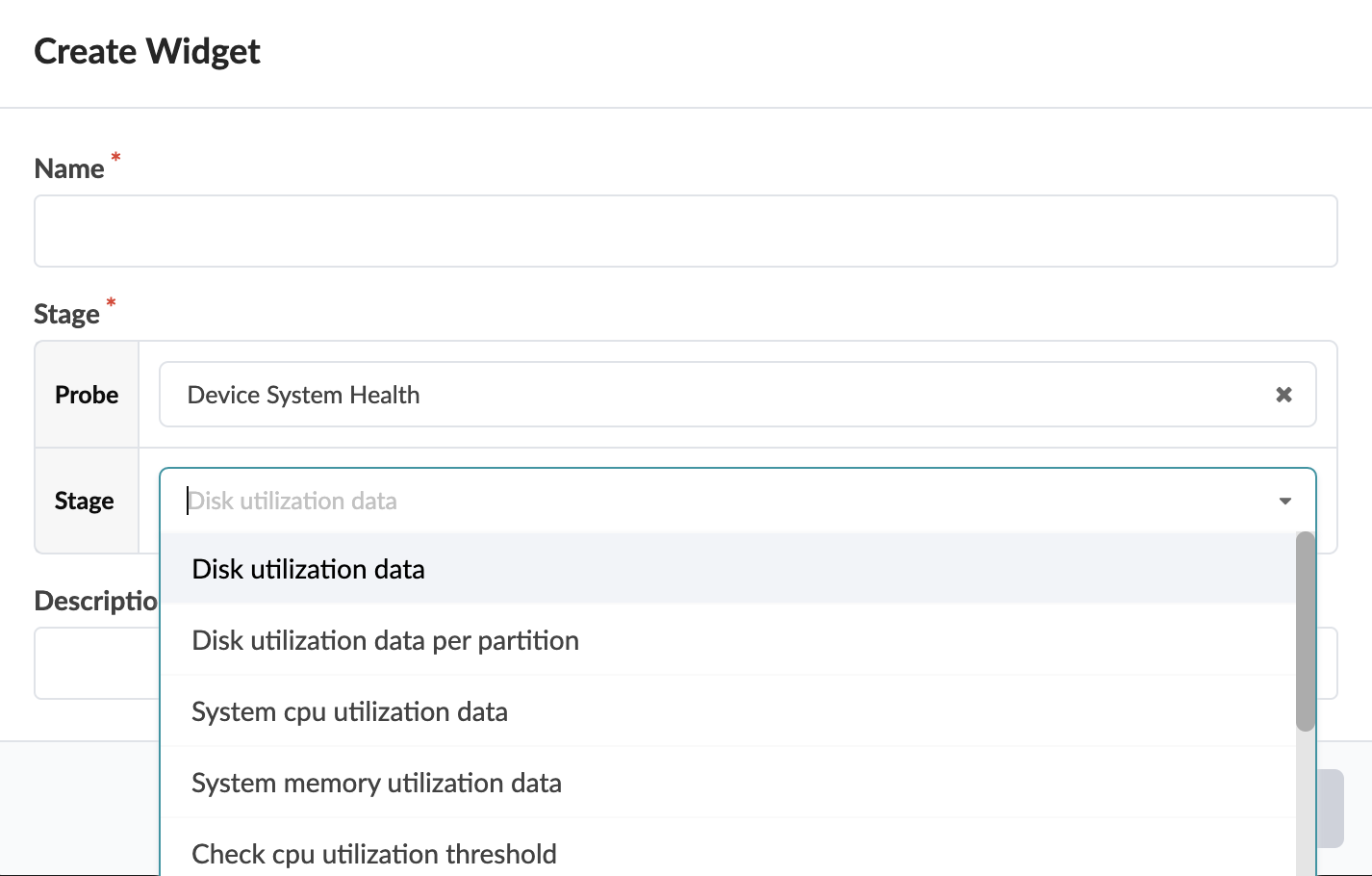Choose Check cpu utilization threshold option

(373, 853)
